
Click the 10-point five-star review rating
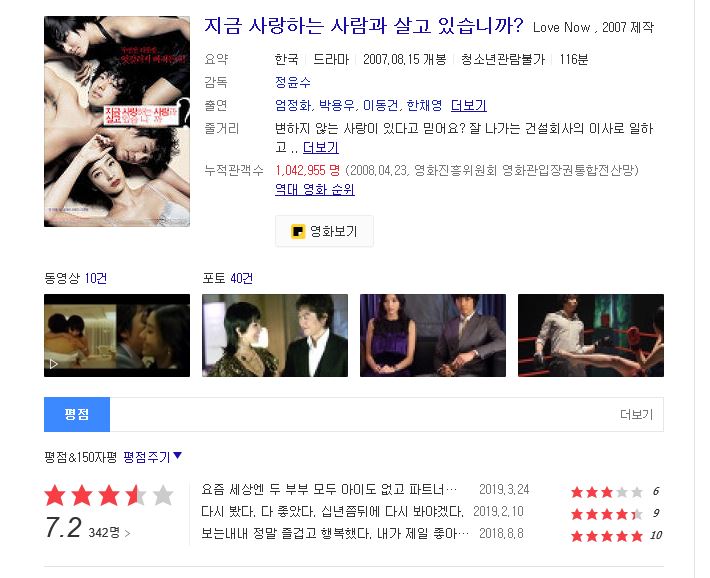click(x=607, y=536)
